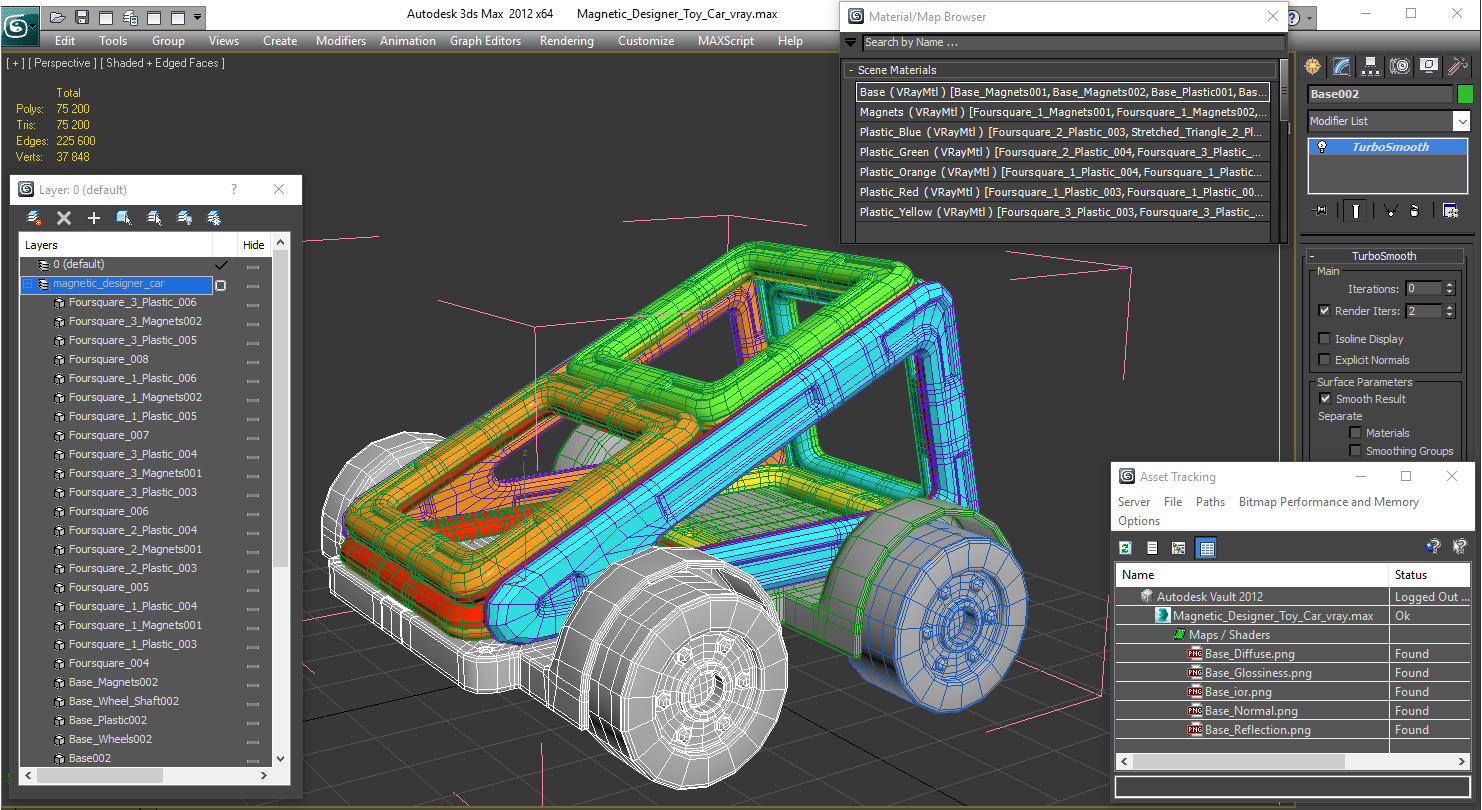Open Paths menu in Asset Tracking
The width and height of the screenshot is (1482, 810).
[x=1210, y=502]
